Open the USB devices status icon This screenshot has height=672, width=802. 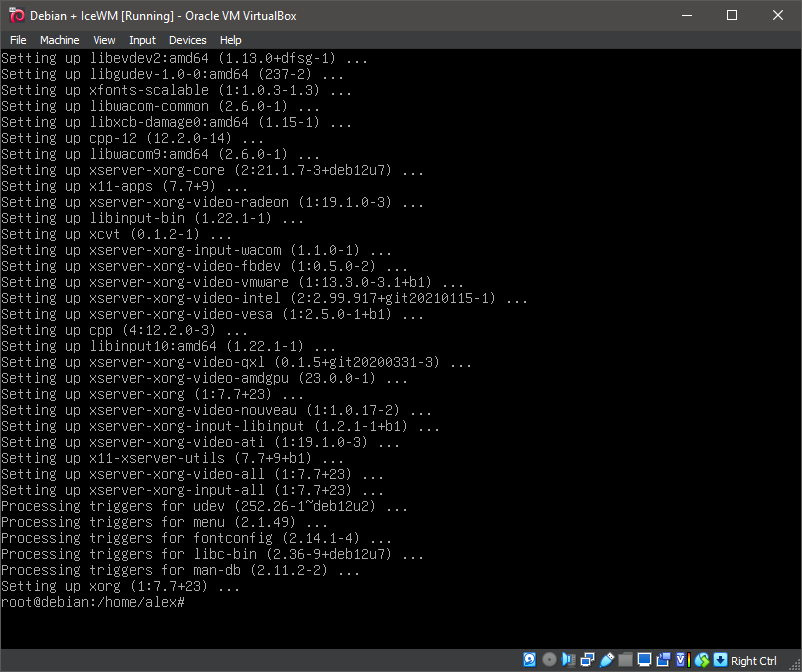(x=607, y=660)
